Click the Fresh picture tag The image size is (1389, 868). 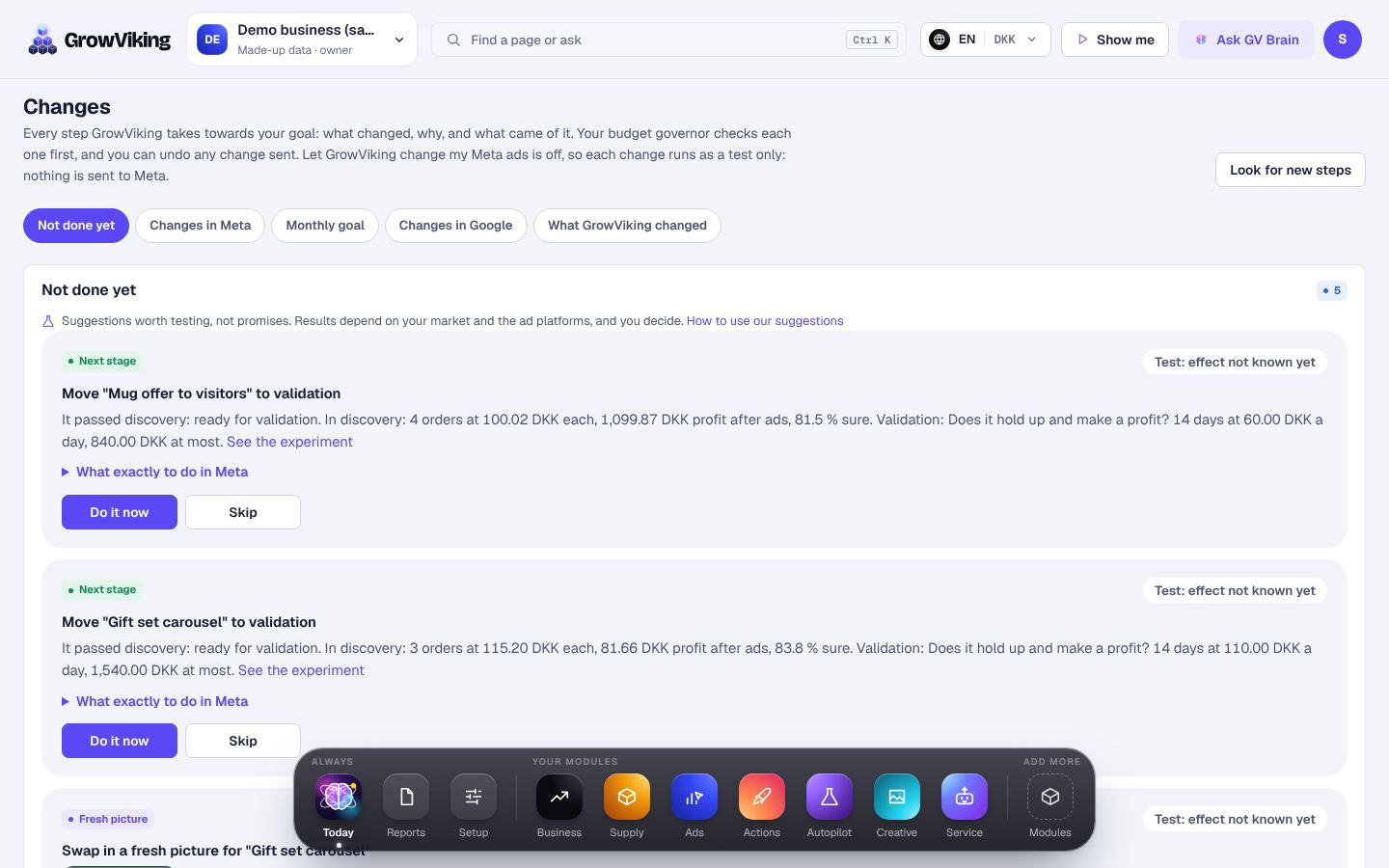coord(108,819)
